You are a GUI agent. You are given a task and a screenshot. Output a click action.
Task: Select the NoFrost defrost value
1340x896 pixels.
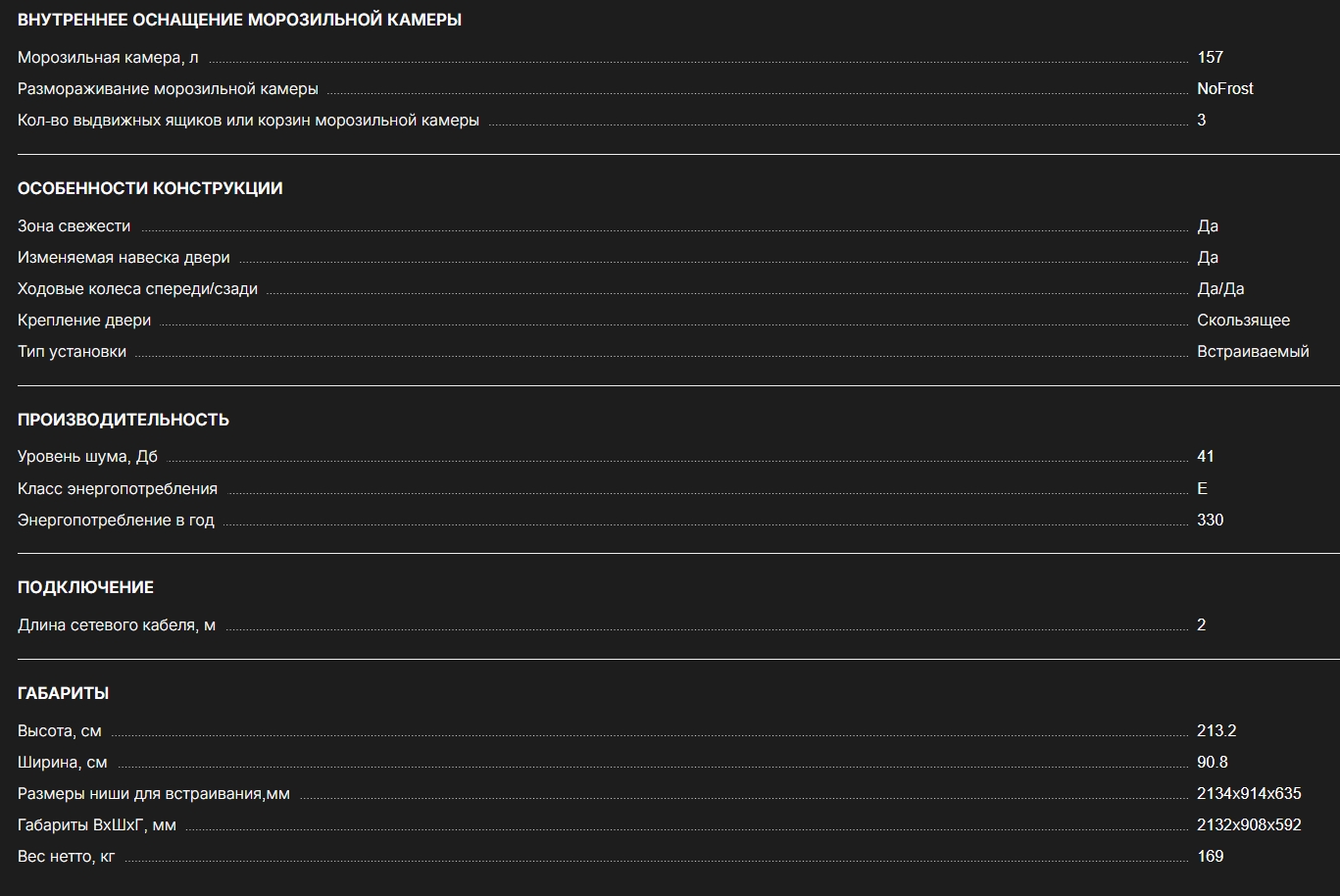pos(1224,89)
